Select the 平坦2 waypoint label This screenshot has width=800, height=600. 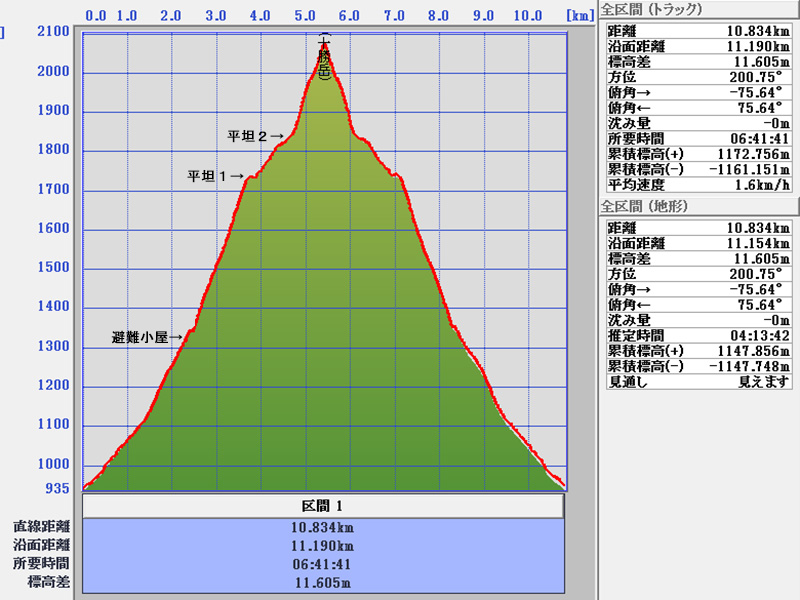click(254, 136)
